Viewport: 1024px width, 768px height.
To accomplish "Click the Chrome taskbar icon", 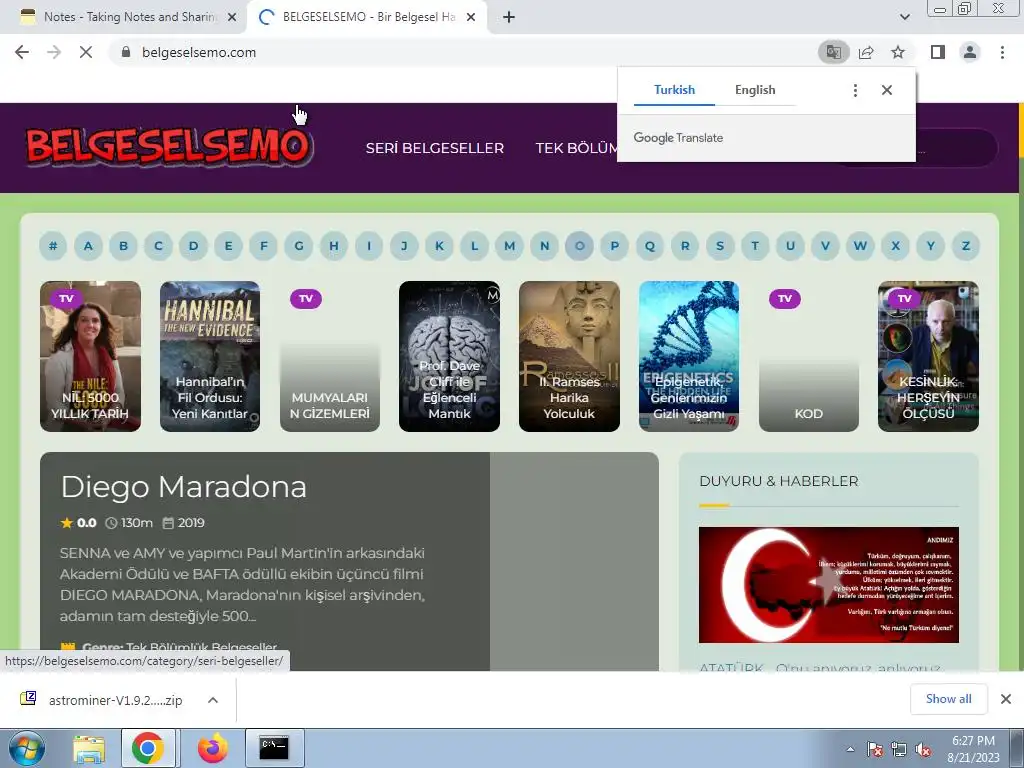I will tap(148, 748).
